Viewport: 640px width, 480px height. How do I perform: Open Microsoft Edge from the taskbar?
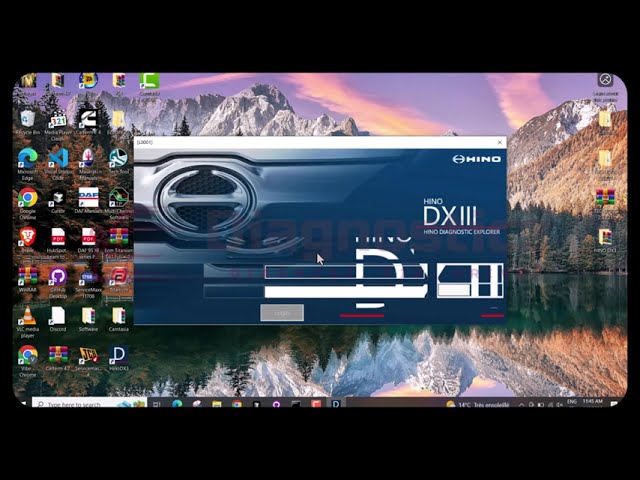(x=177, y=404)
